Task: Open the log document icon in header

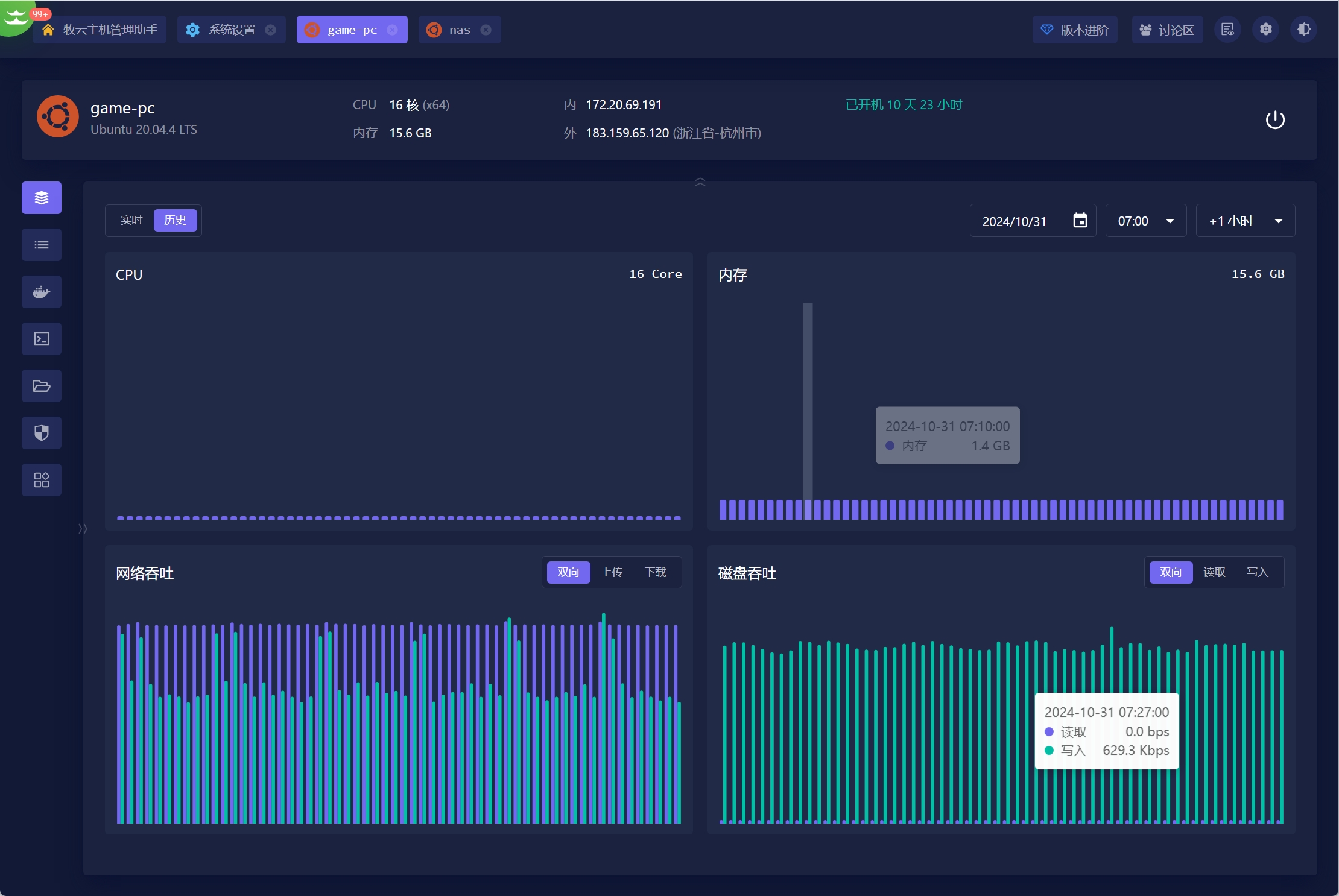Action: (1227, 30)
